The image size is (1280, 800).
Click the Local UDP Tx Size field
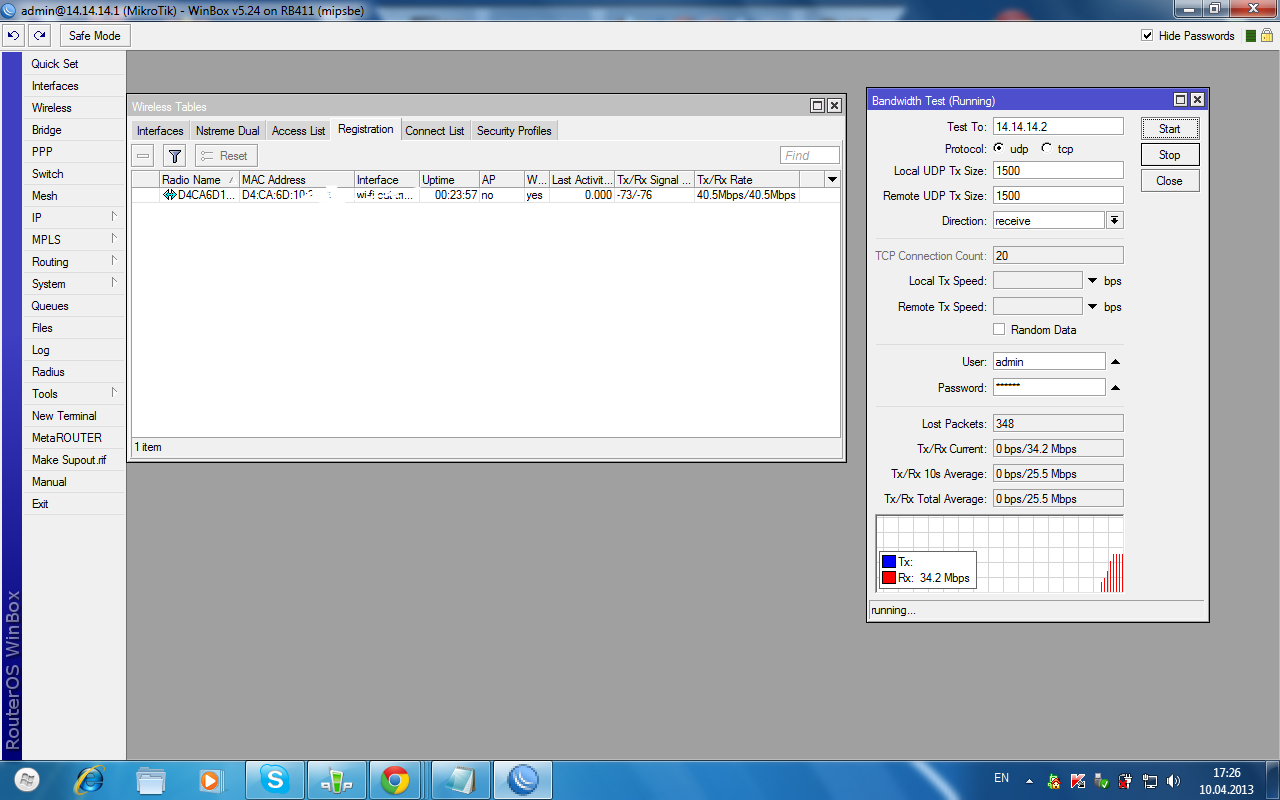point(1058,171)
